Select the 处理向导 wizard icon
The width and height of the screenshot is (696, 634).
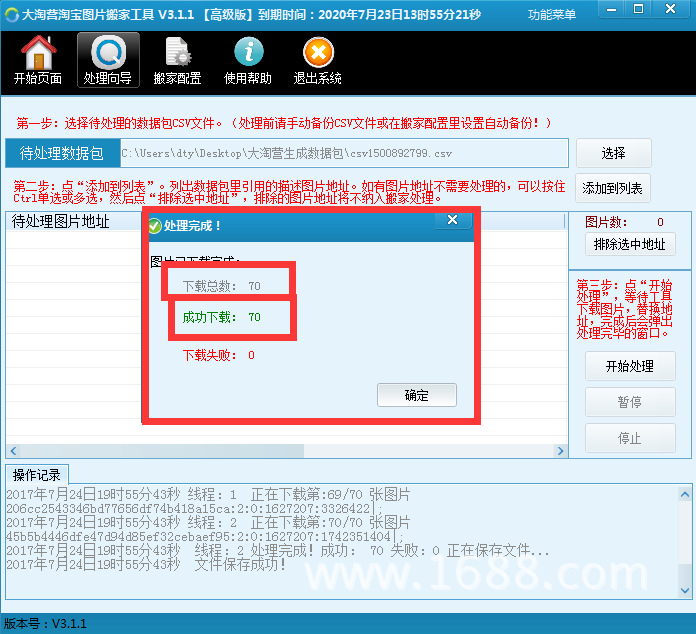pyautogui.click(x=108, y=60)
